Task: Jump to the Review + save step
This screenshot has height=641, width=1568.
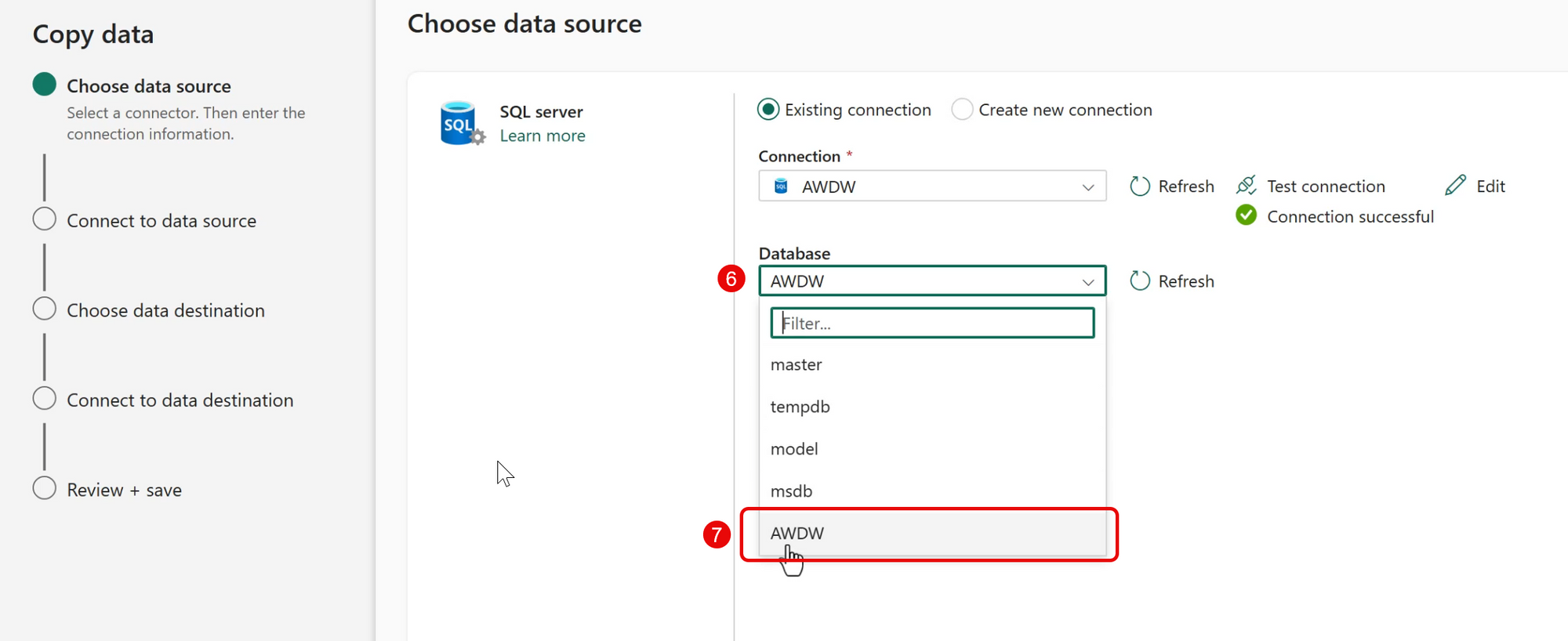Action: [124, 491]
